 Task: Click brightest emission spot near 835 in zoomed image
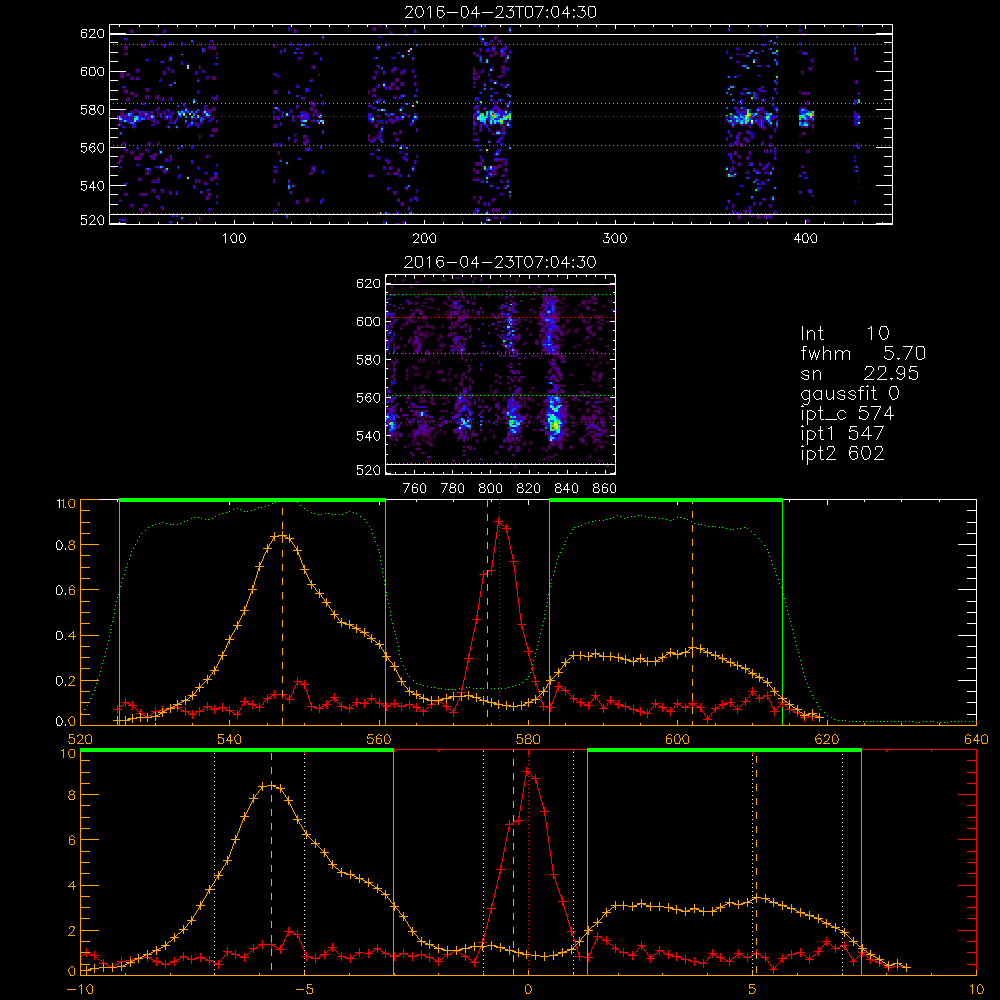point(555,425)
